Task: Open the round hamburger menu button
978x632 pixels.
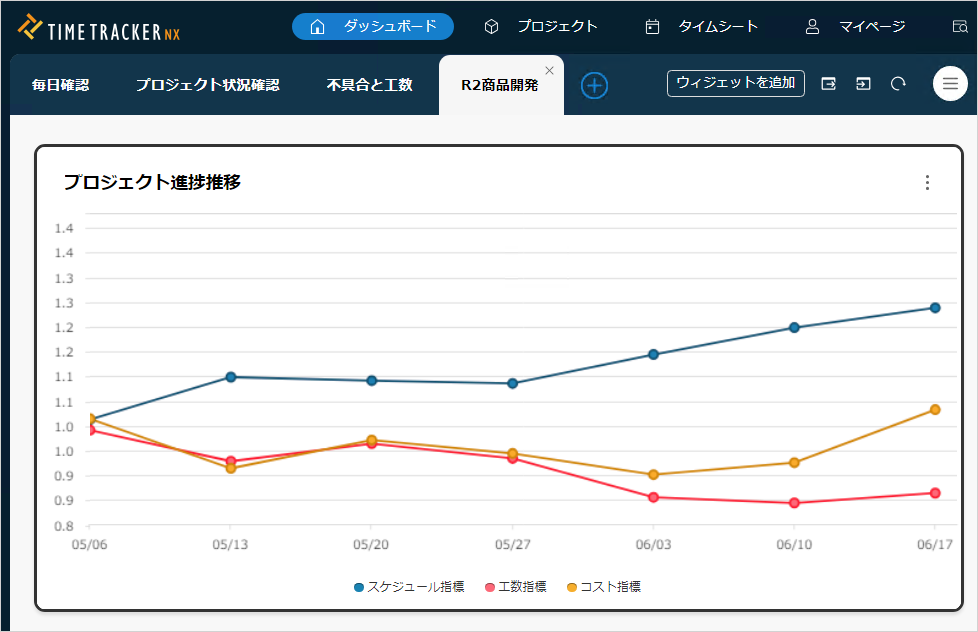Action: [950, 84]
